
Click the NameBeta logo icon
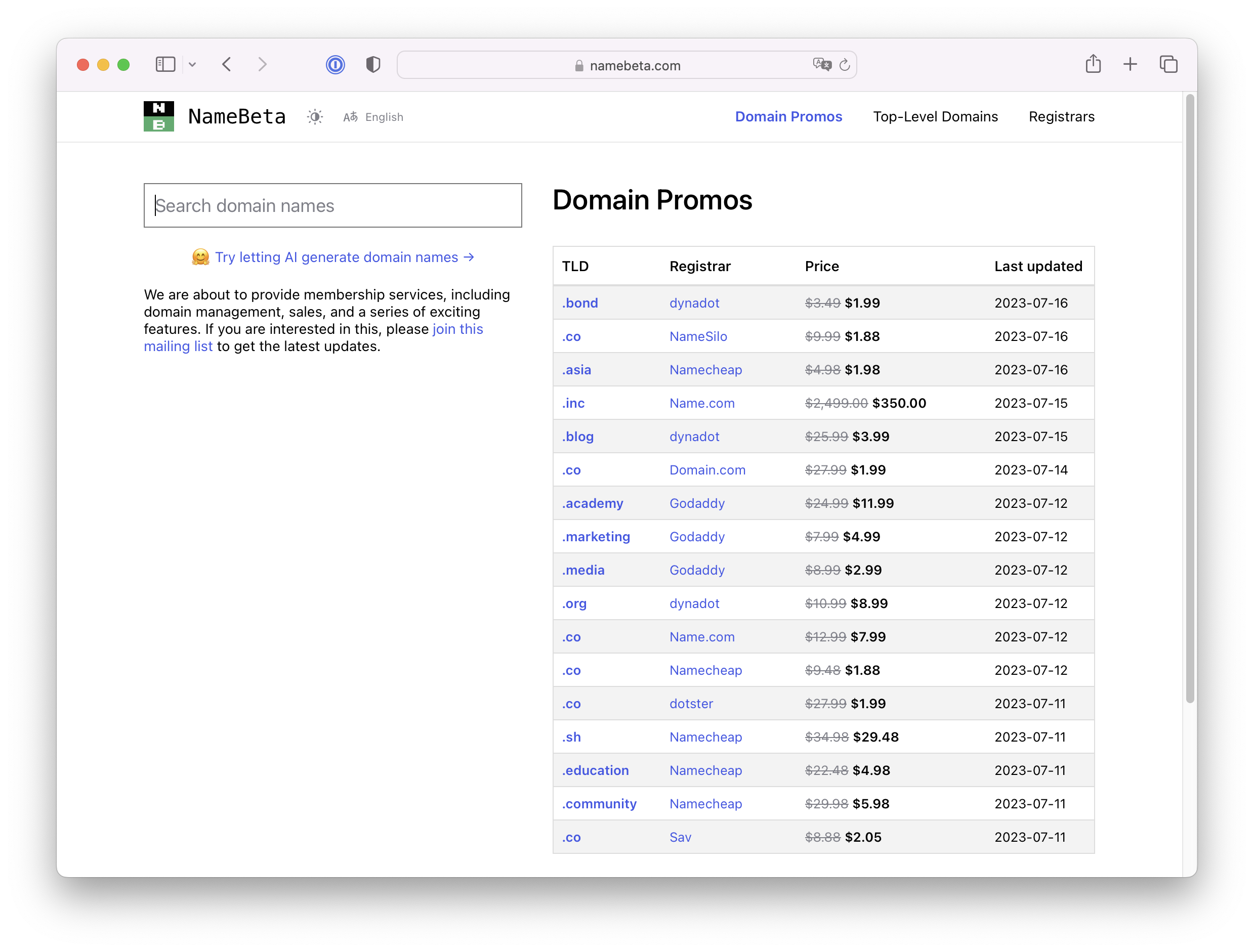[x=159, y=116]
